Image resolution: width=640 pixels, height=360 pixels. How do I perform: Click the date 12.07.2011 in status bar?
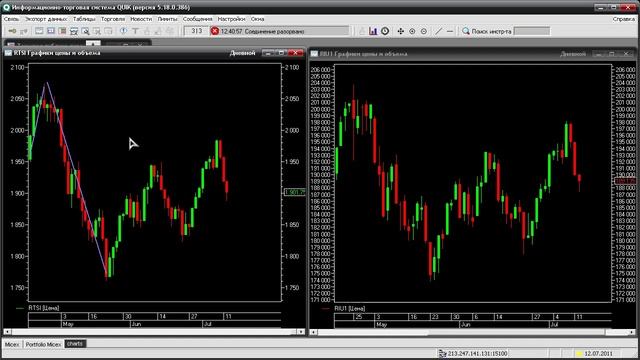coord(598,353)
